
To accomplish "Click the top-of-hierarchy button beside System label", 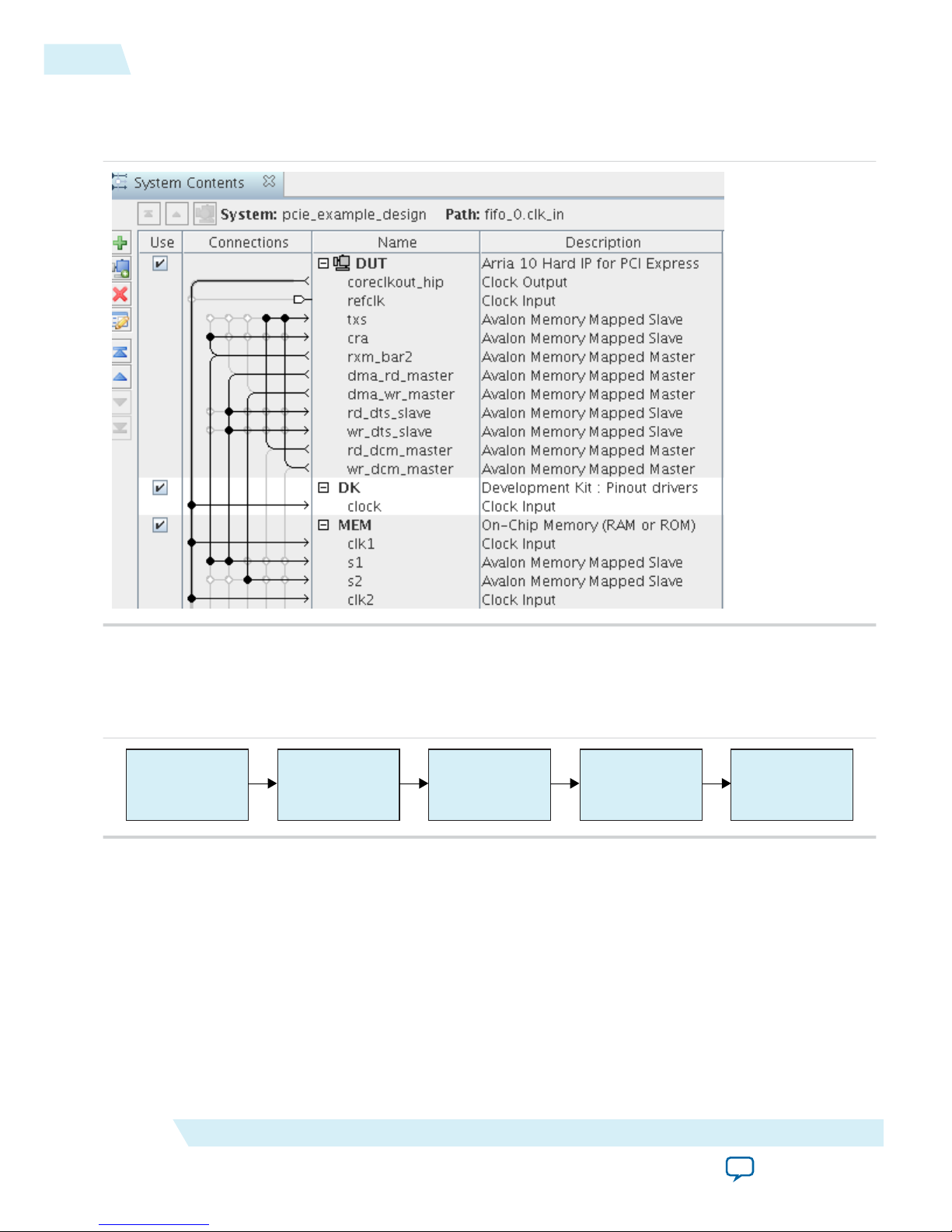I will [149, 214].
